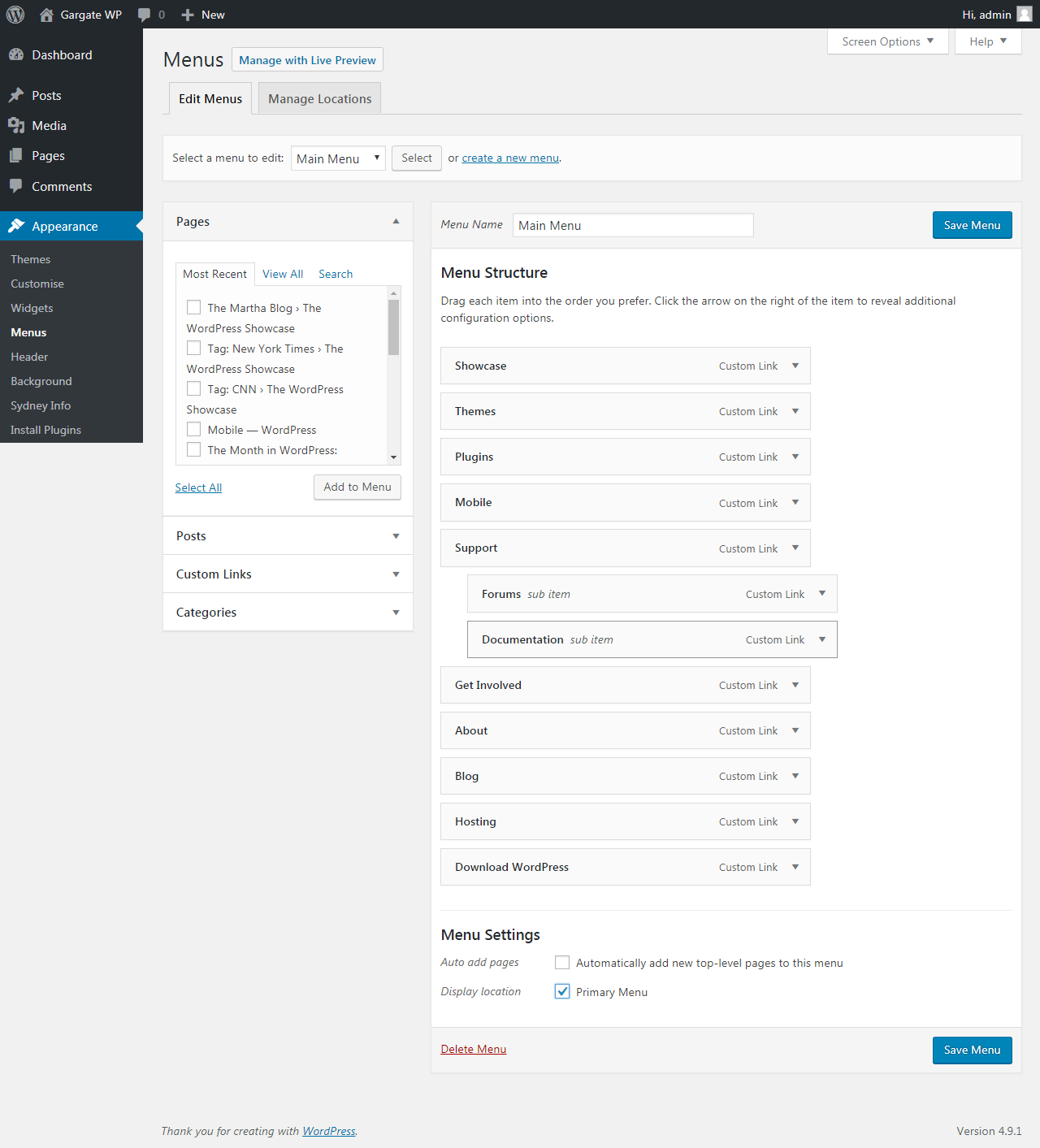Viewport: 1040px width, 1148px height.
Task: Enable automatically add new top-level pages
Action: click(562, 963)
